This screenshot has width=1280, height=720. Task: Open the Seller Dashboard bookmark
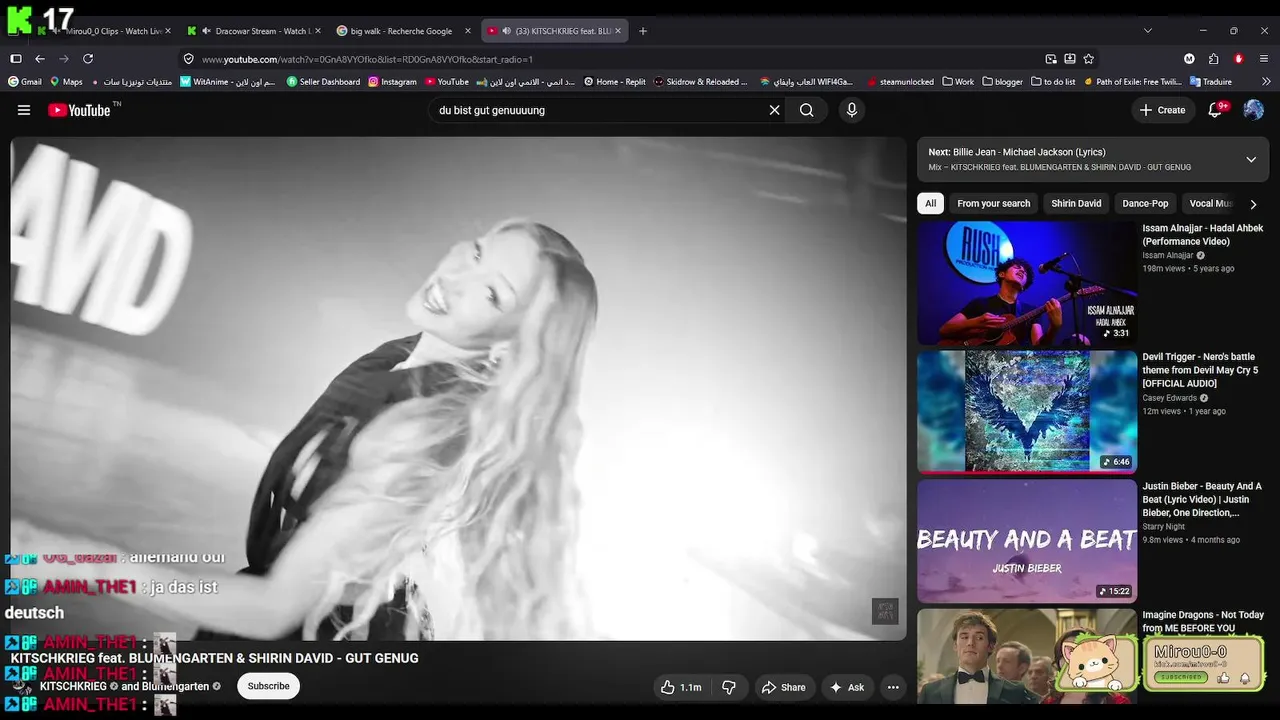[323, 82]
